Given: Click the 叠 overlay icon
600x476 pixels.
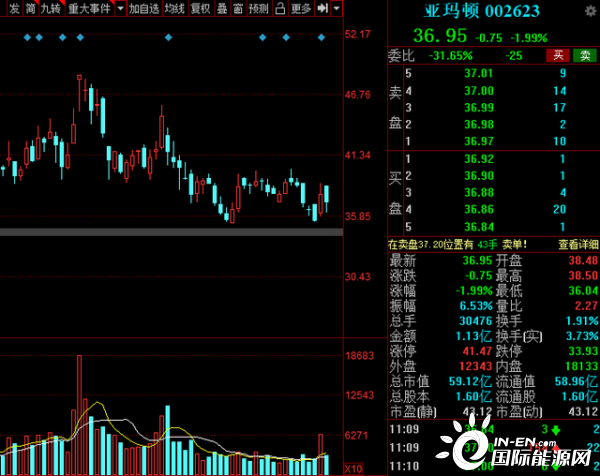Looking at the screenshot, I should point(222,8).
